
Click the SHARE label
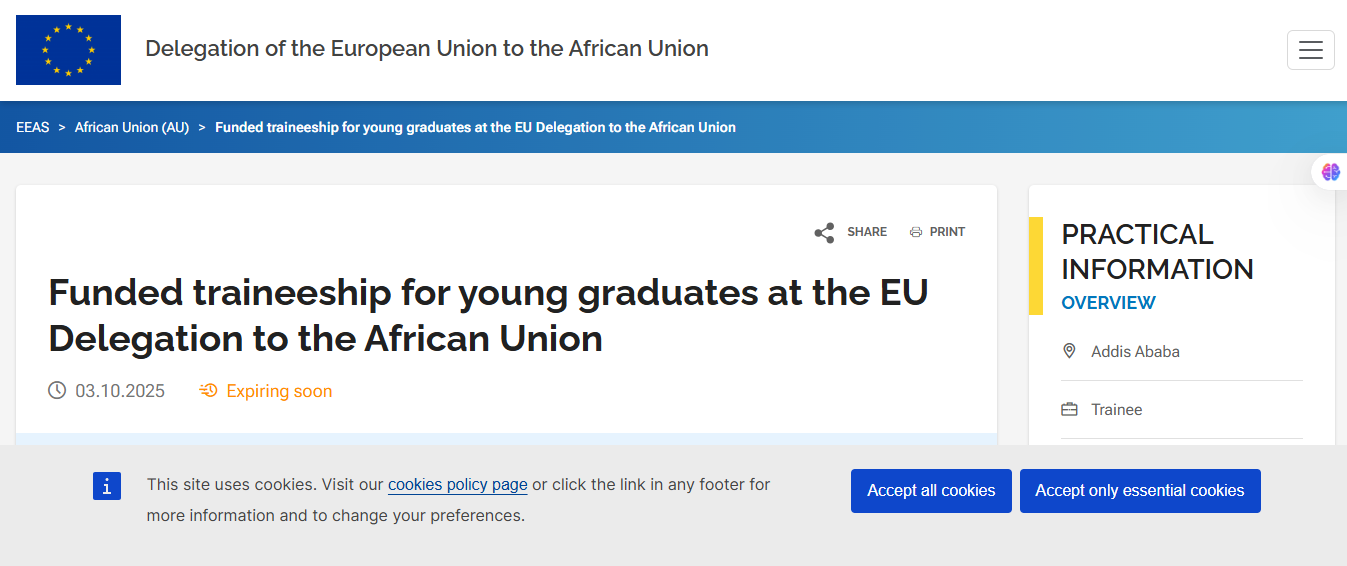(x=867, y=232)
